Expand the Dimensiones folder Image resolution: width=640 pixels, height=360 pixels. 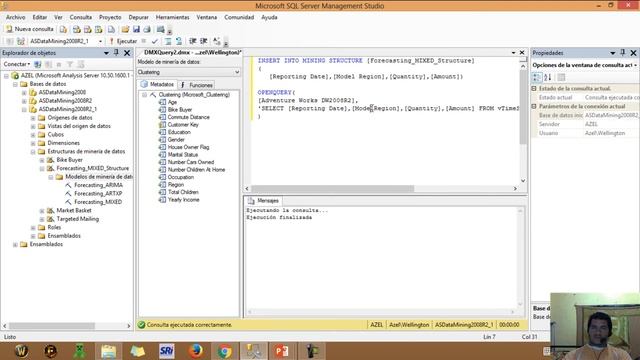pyautogui.click(x=33, y=143)
